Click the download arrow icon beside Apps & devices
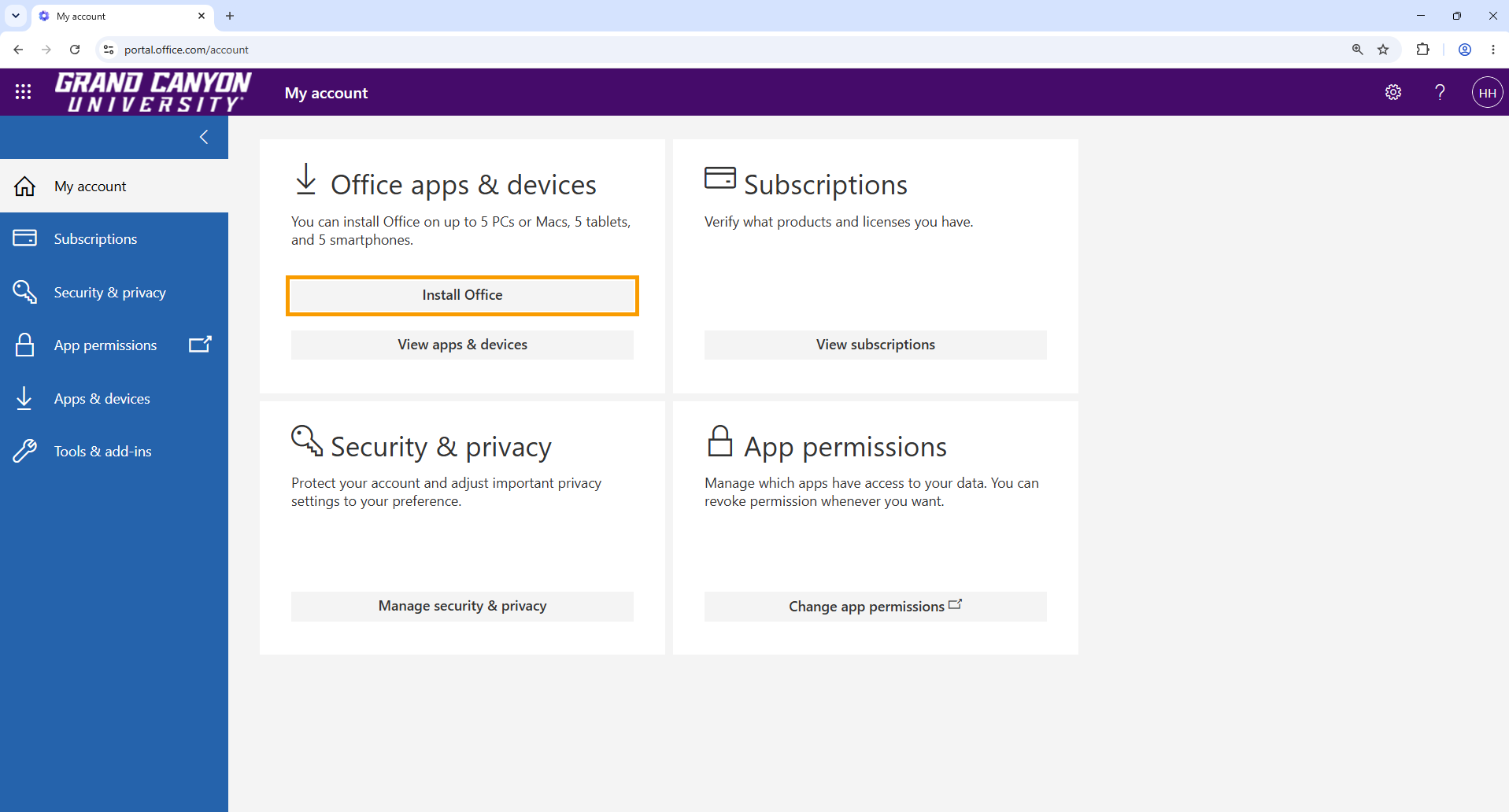The height and width of the screenshot is (812, 1509). [24, 398]
